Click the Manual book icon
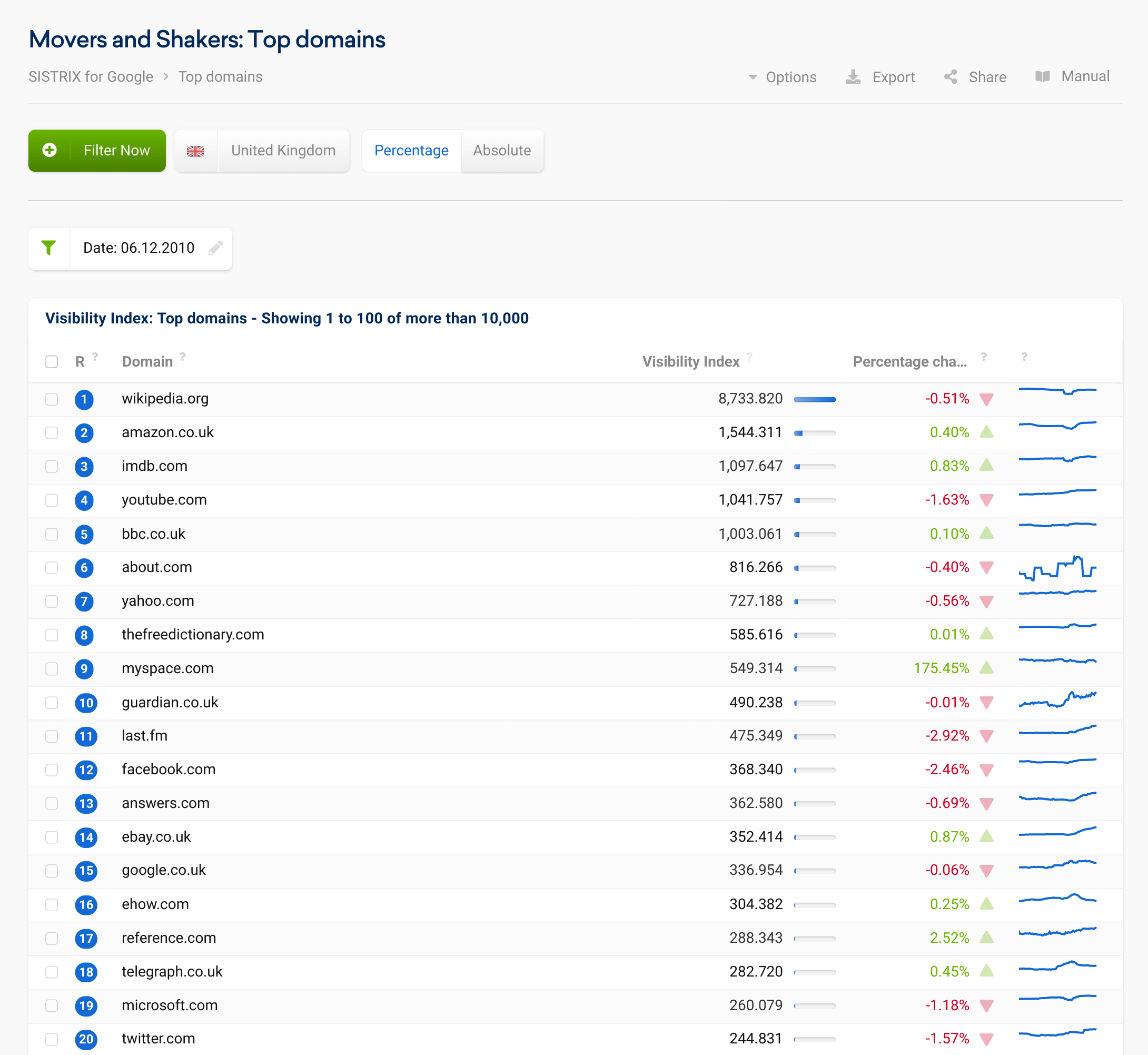 tap(1042, 76)
